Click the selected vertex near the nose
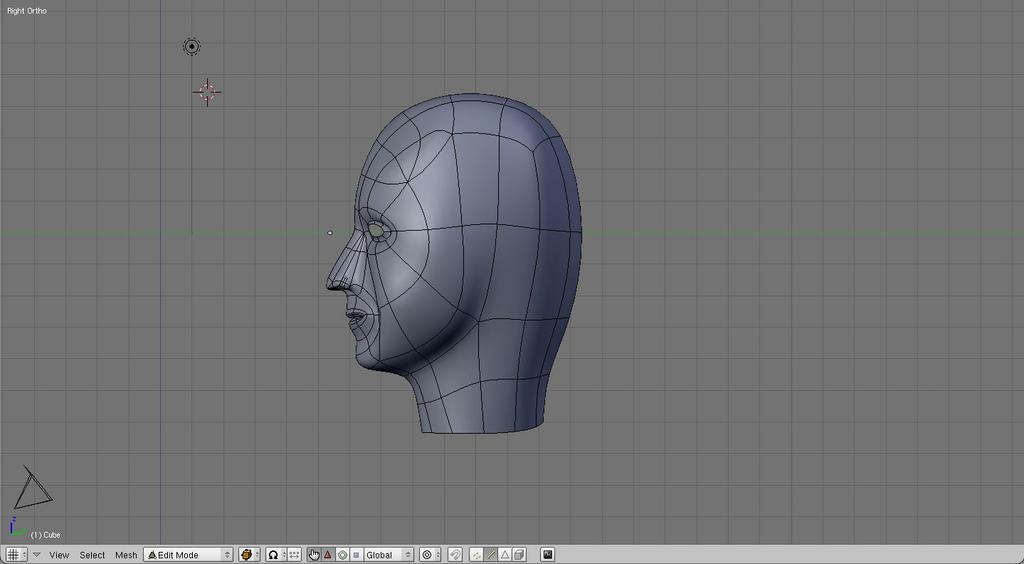Viewport: 1024px width, 564px height. coord(330,232)
